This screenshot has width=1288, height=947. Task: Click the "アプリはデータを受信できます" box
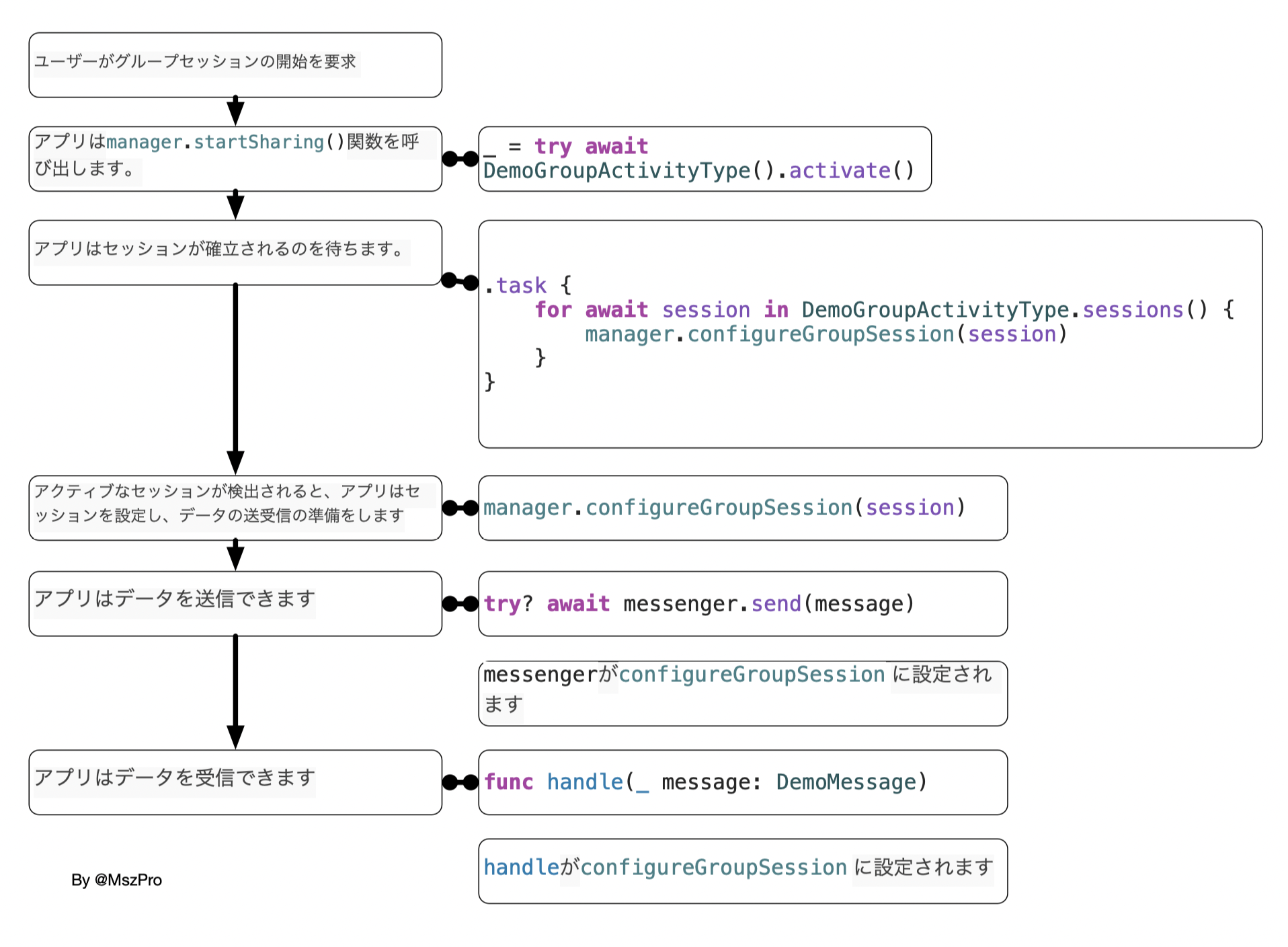point(235,782)
